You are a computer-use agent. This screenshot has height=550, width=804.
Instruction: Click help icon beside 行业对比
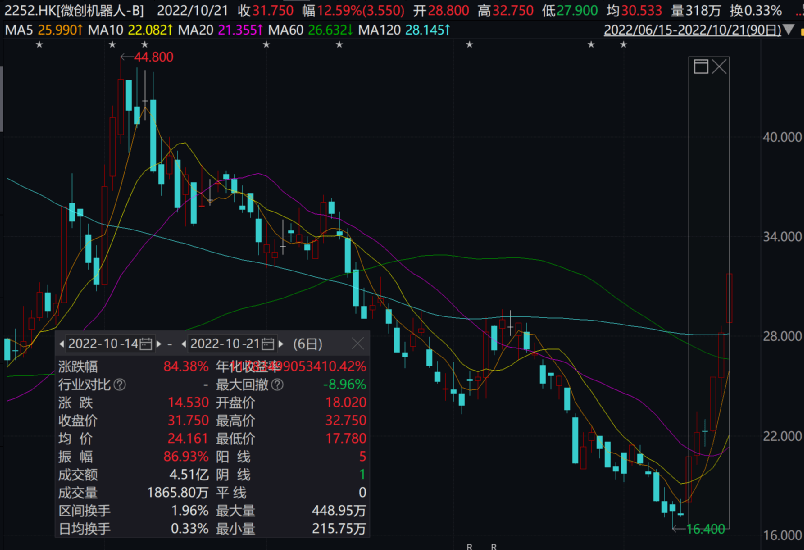(120, 384)
